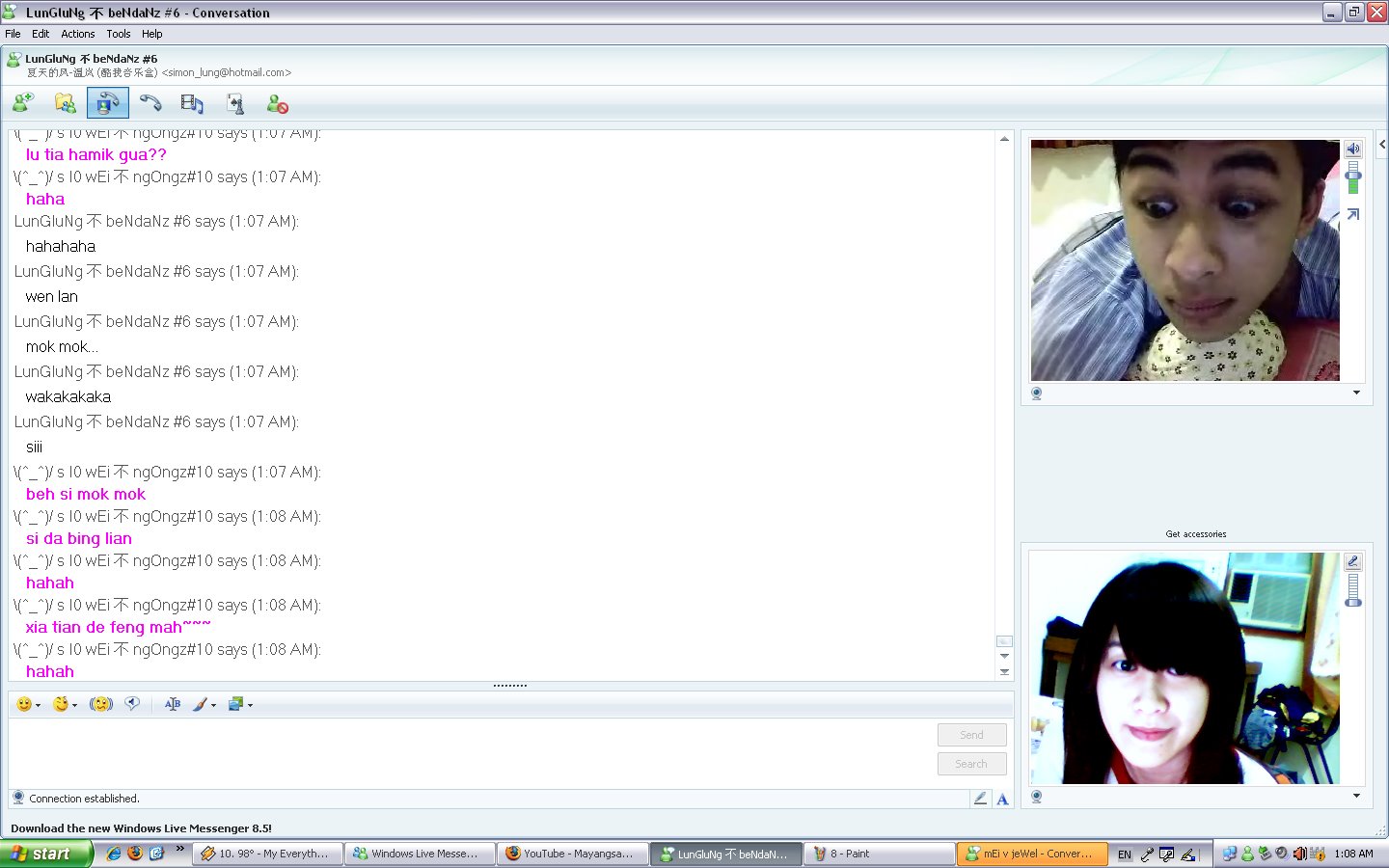Start a voice call with phone icon
The width and height of the screenshot is (1389, 868).
pyautogui.click(x=150, y=102)
